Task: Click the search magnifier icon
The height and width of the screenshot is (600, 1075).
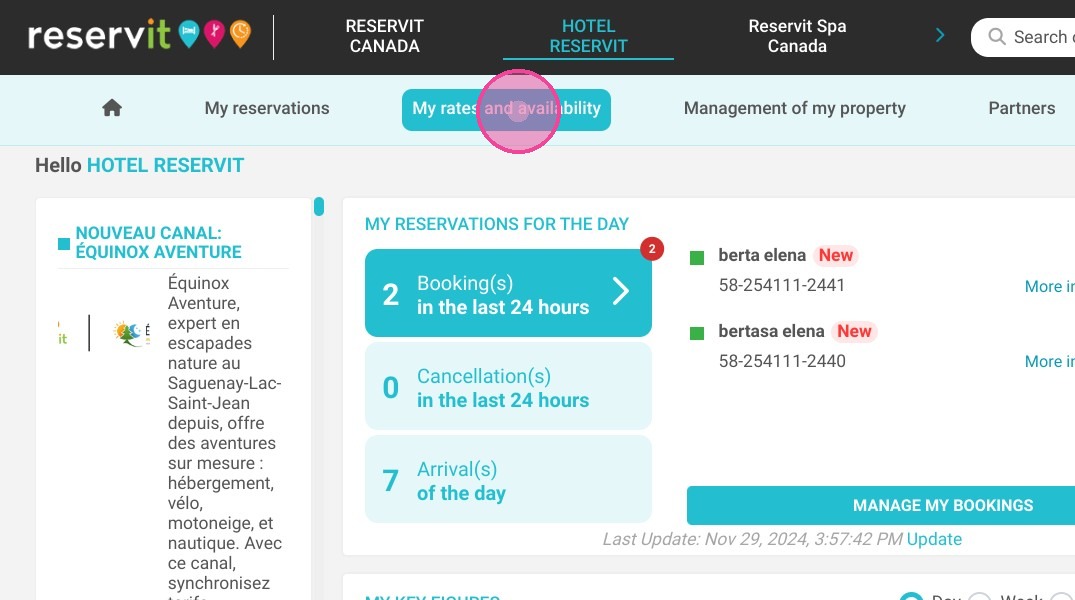Action: pyautogui.click(x=997, y=37)
